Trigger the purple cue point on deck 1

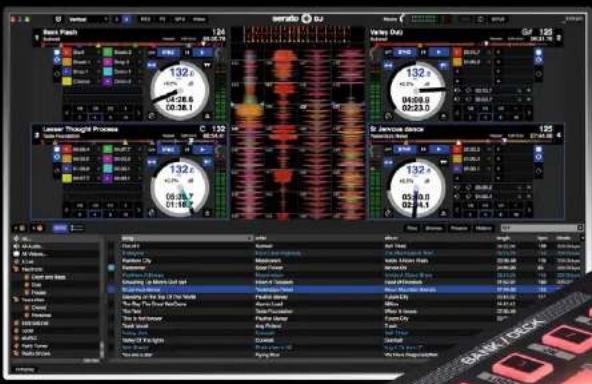[x=108, y=81]
